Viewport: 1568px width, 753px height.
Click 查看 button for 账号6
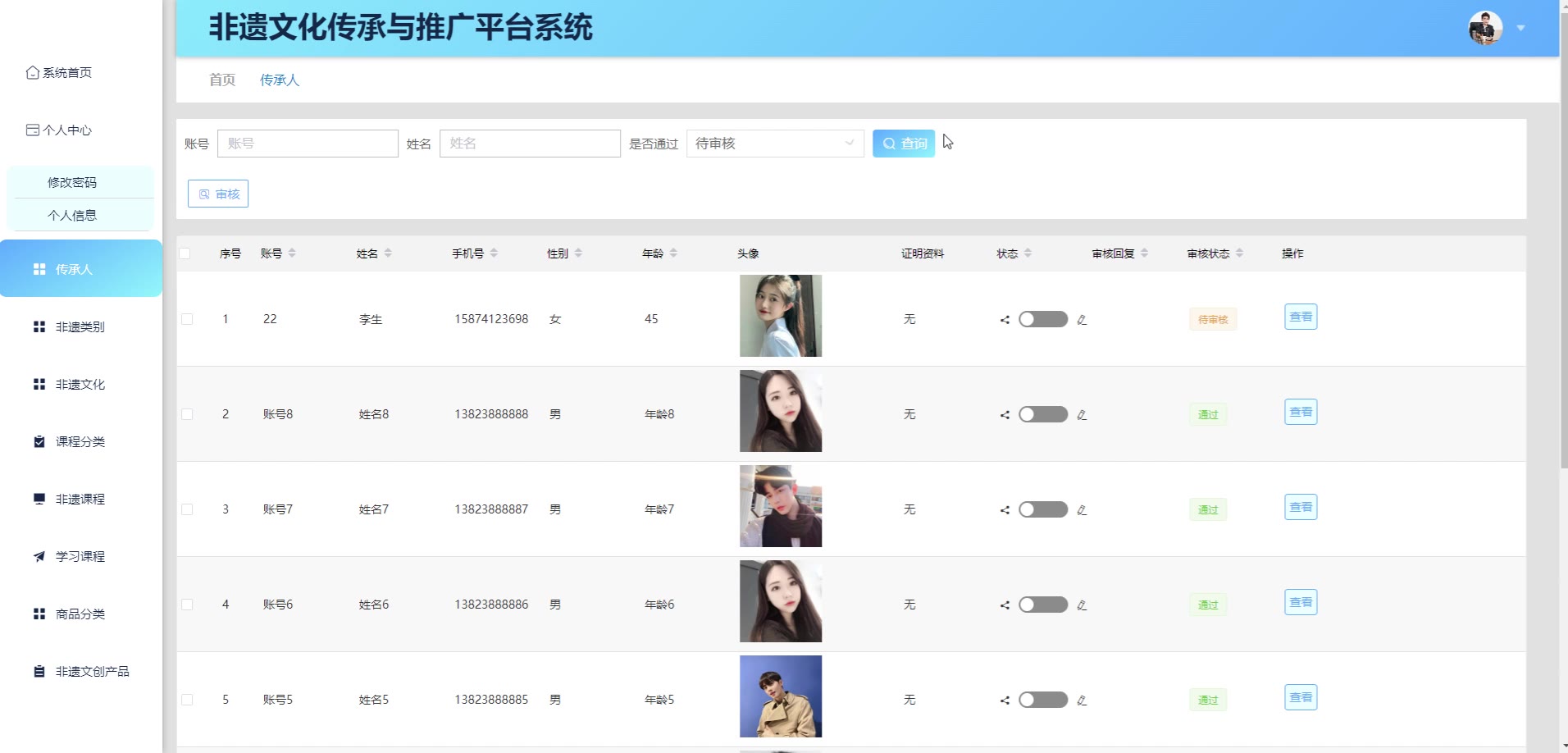coord(1301,602)
